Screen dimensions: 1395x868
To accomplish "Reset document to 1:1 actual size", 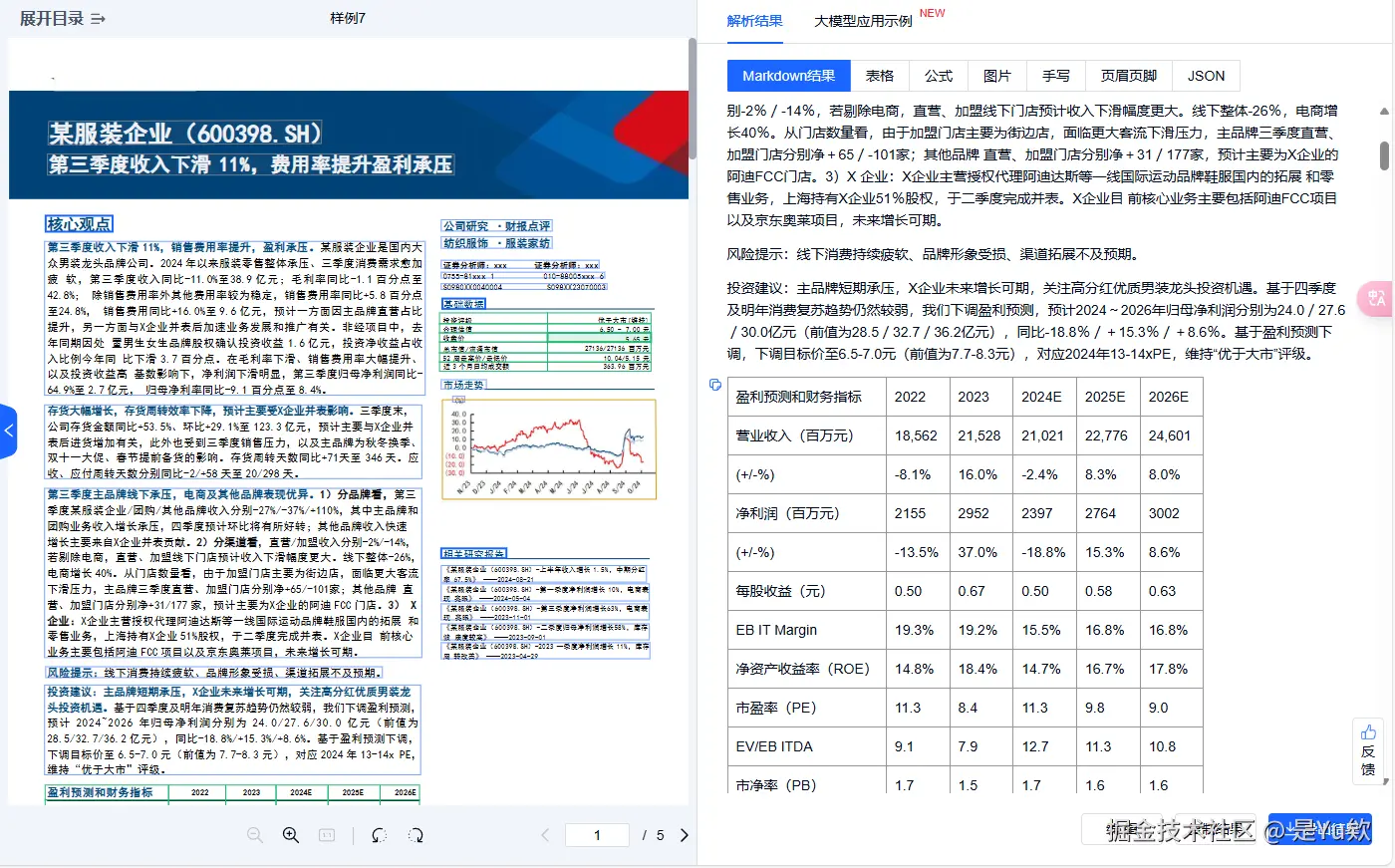I will point(327,834).
